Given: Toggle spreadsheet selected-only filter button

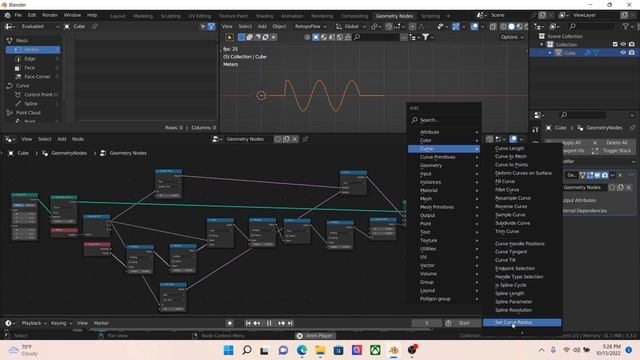Looking at the screenshot, I should click(203, 27).
